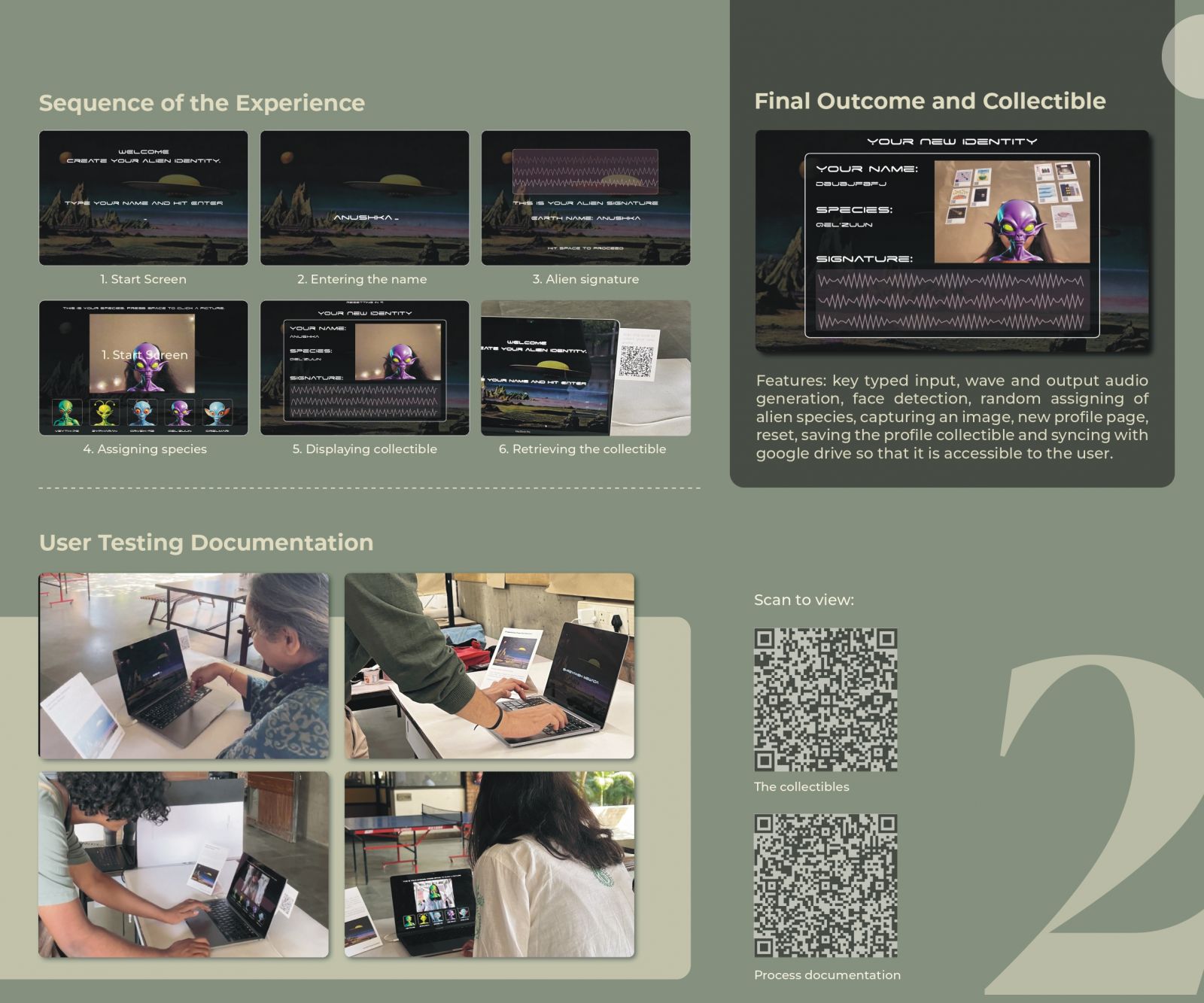1204x1003 pixels.
Task: Open the 'Retrieving the collectible' laptop photo
Action: pyautogui.click(x=585, y=368)
